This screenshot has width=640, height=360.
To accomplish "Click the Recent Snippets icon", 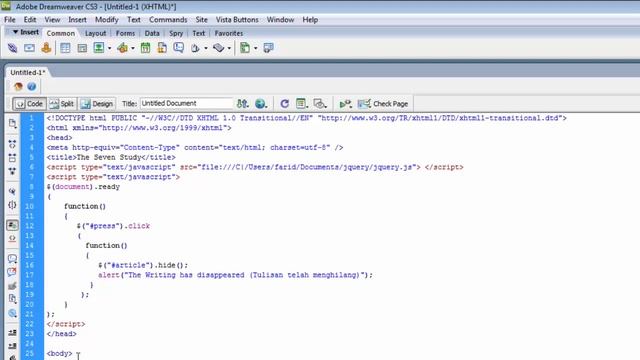I will 12,299.
